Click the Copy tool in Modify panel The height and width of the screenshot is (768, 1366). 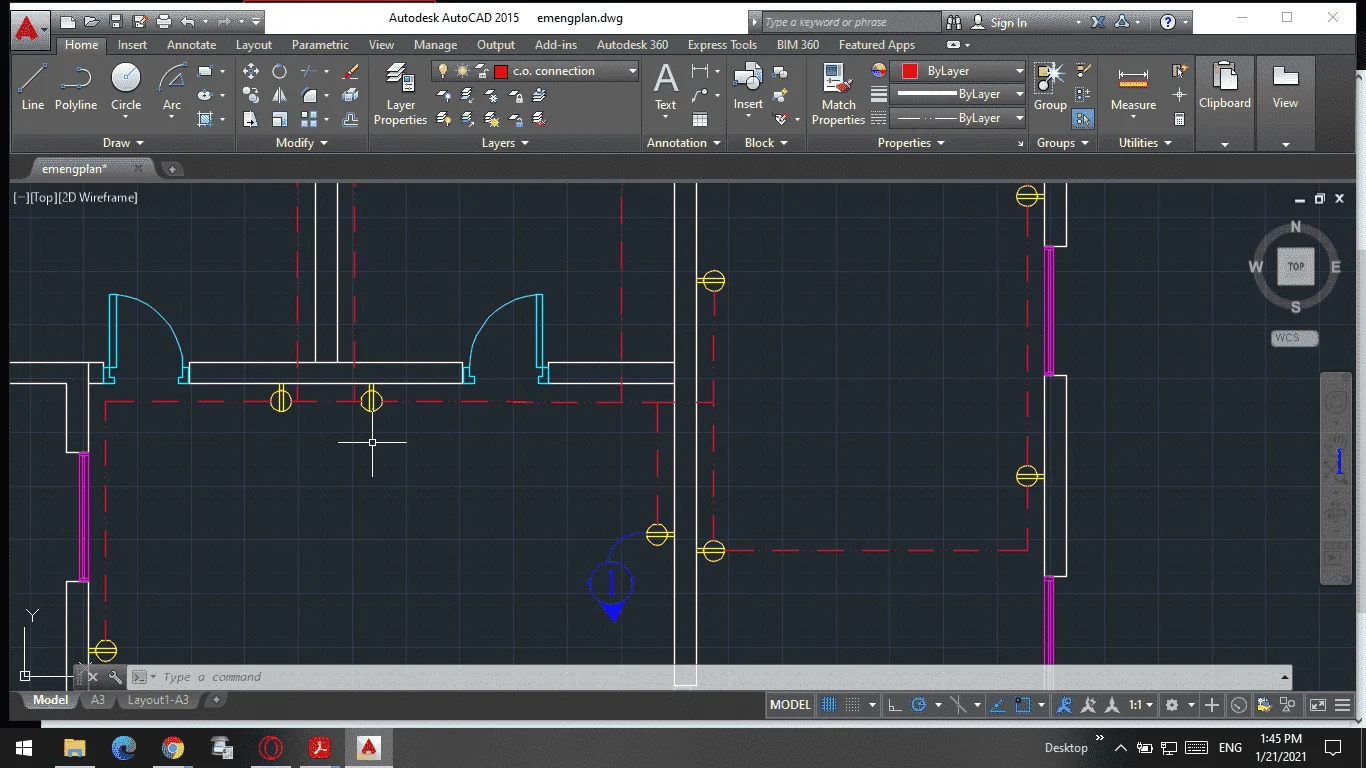click(251, 96)
